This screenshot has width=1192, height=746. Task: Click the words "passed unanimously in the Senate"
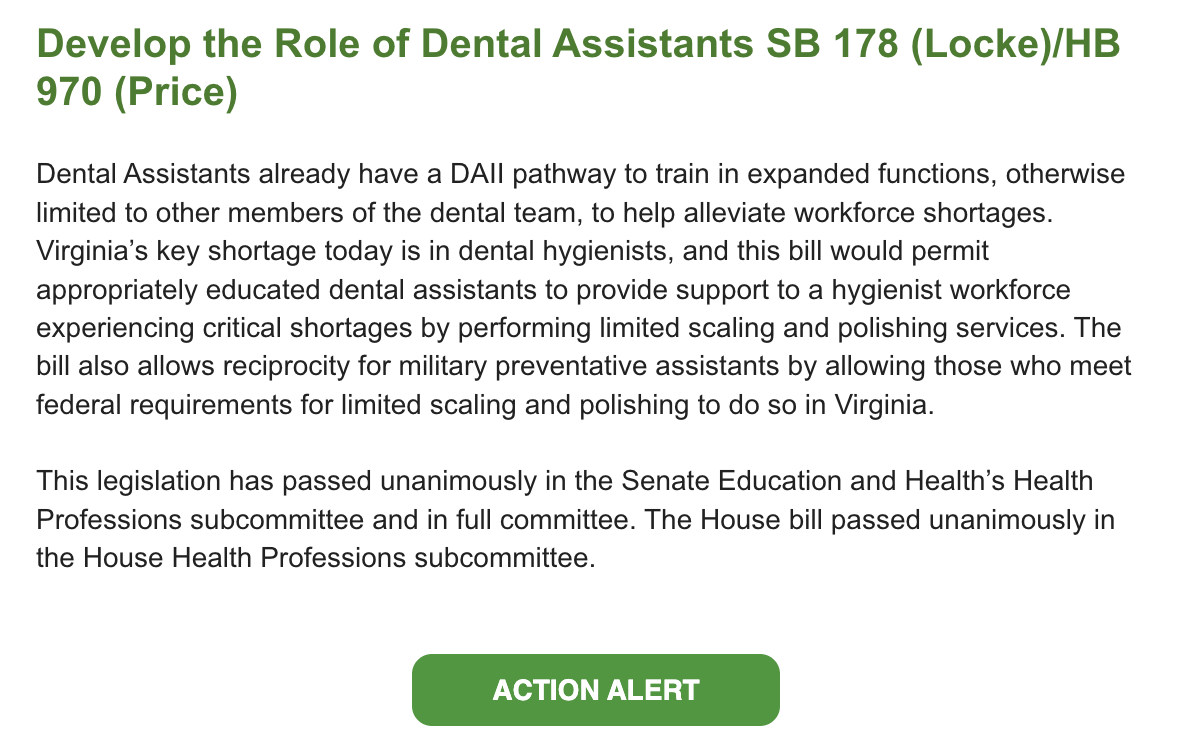[472, 481]
